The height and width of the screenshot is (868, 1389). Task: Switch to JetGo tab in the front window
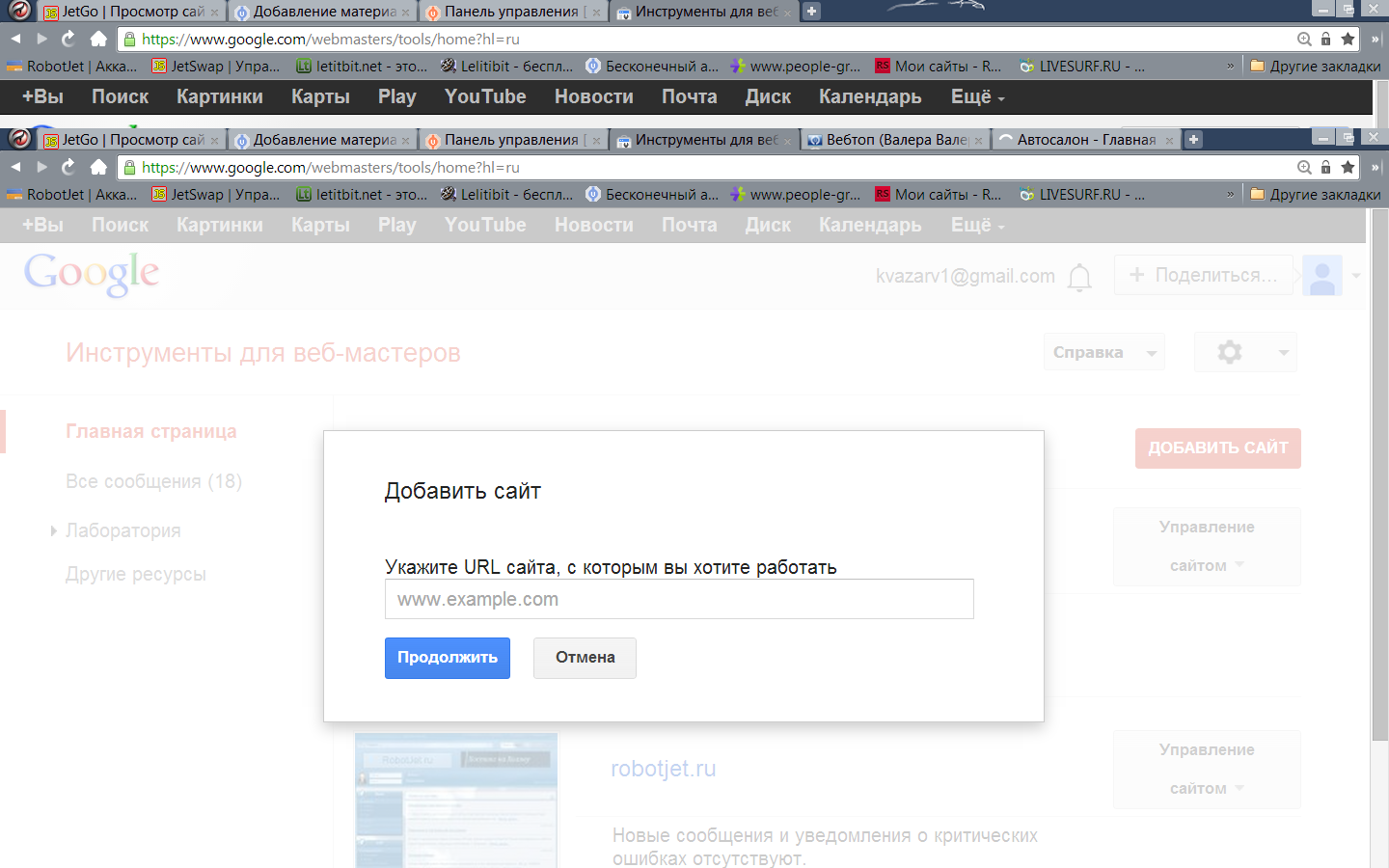click(x=130, y=140)
